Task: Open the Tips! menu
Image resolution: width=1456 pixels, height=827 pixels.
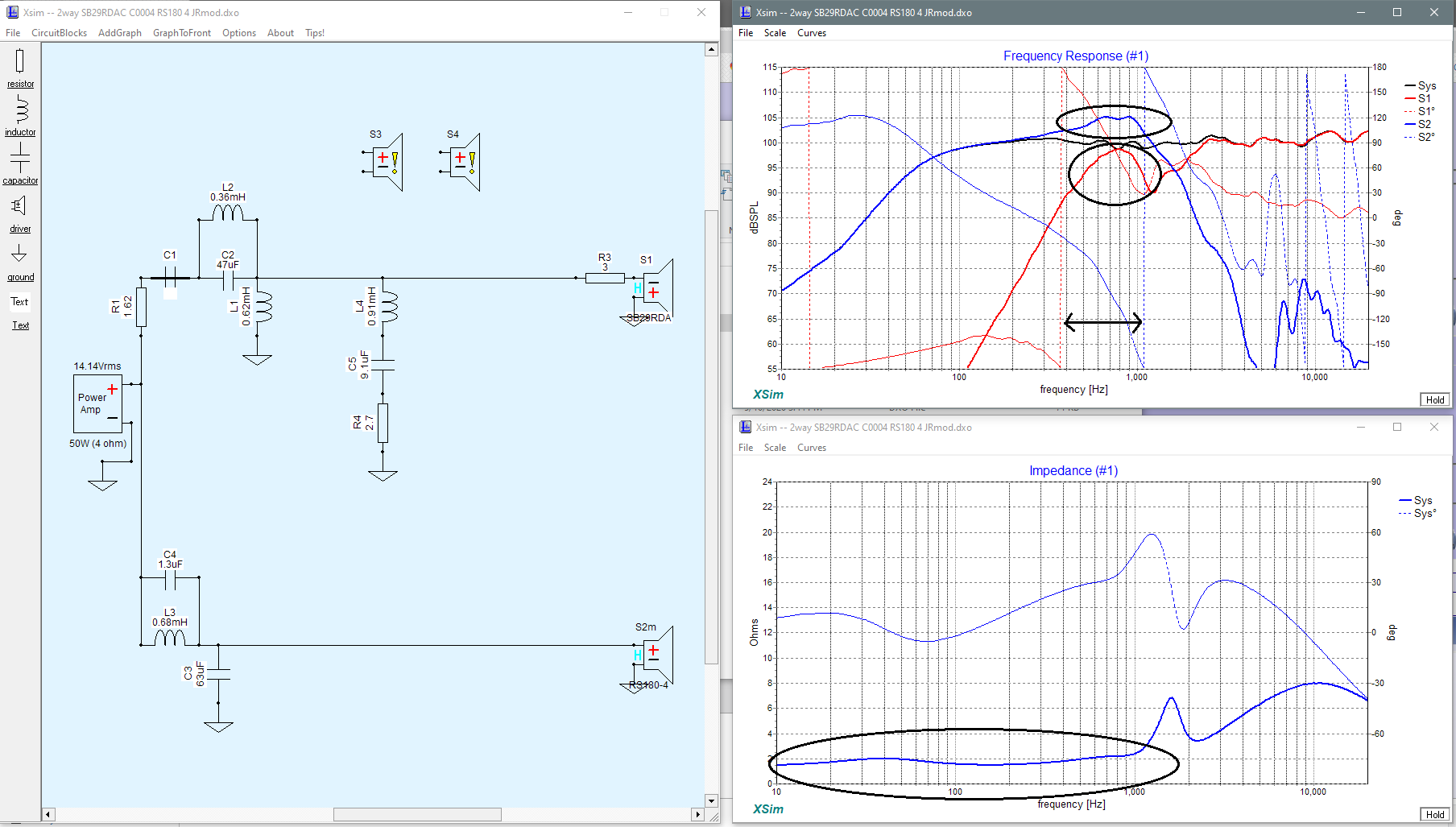Action: [x=315, y=33]
